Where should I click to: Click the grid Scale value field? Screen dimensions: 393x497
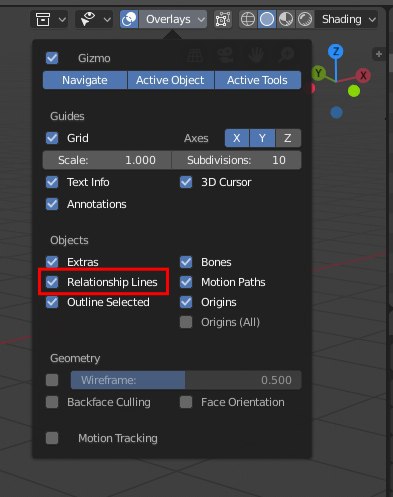coord(107,160)
